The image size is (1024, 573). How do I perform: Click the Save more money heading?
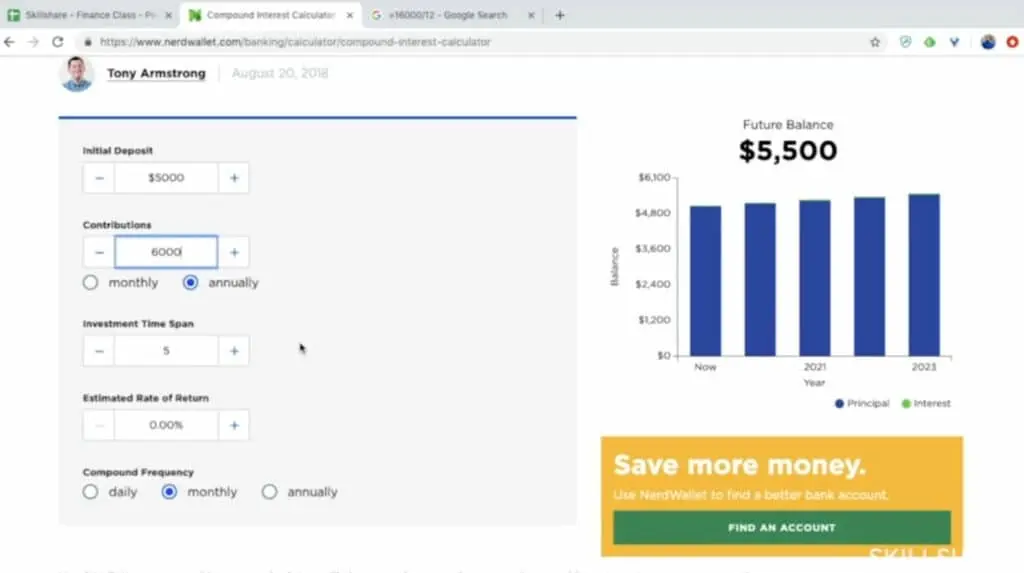click(x=739, y=465)
